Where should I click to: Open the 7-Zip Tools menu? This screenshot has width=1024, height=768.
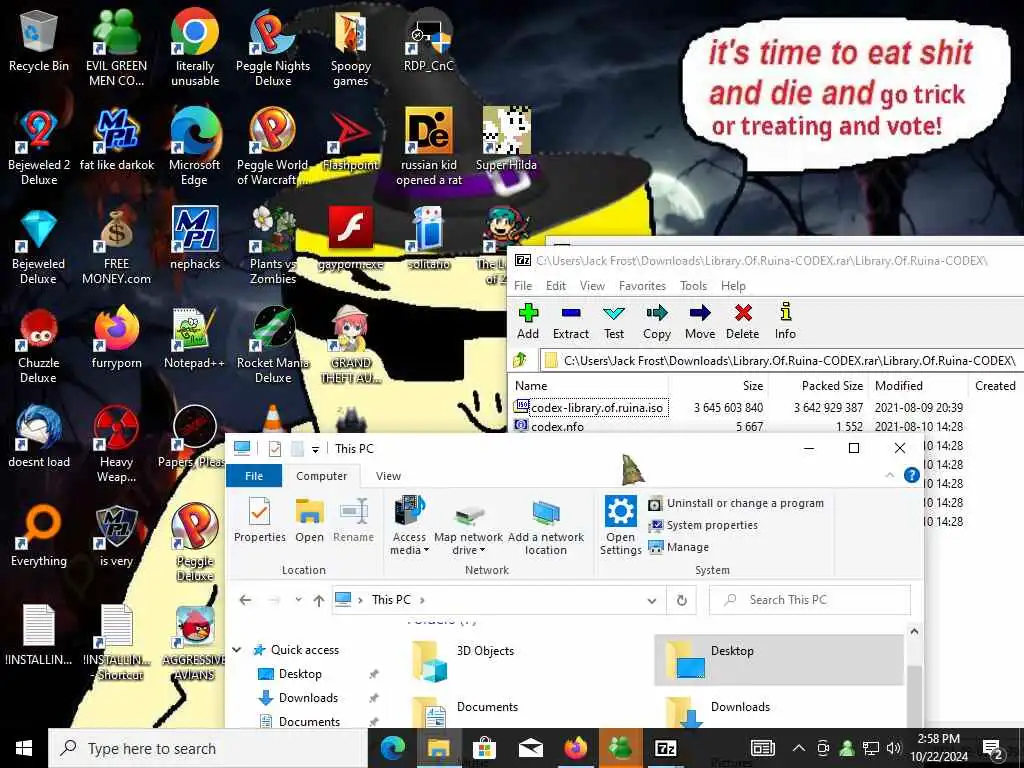pyautogui.click(x=694, y=286)
